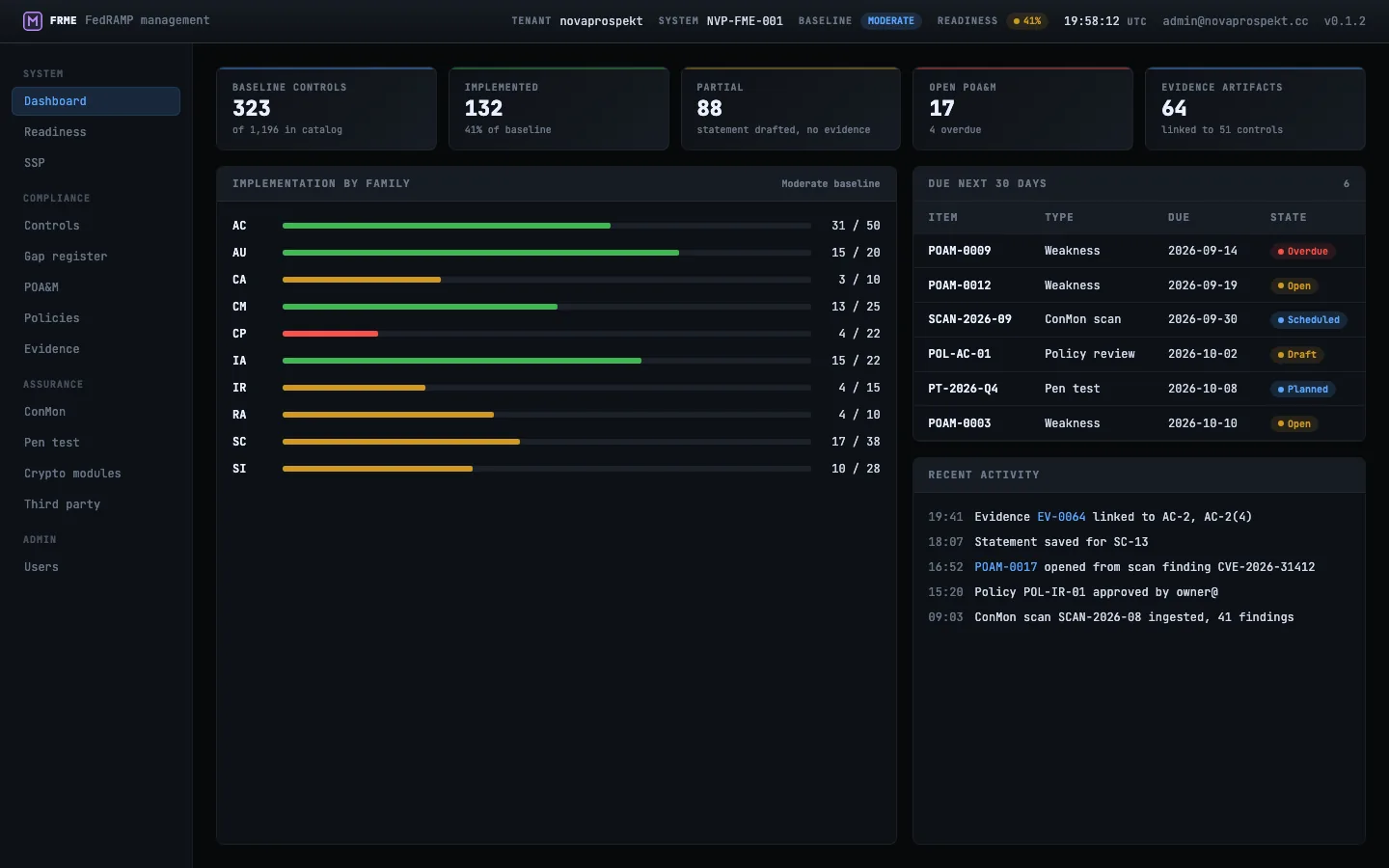Click the AU family progress bar
1389x868 pixels.
(546, 253)
